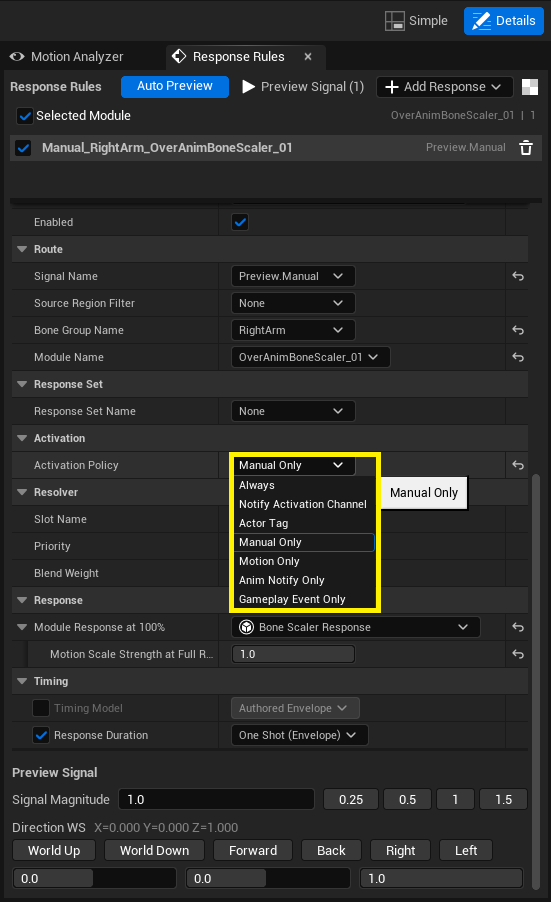This screenshot has height=907, width=551.
Task: Toggle the Auto Preview button
Action: [175, 86]
